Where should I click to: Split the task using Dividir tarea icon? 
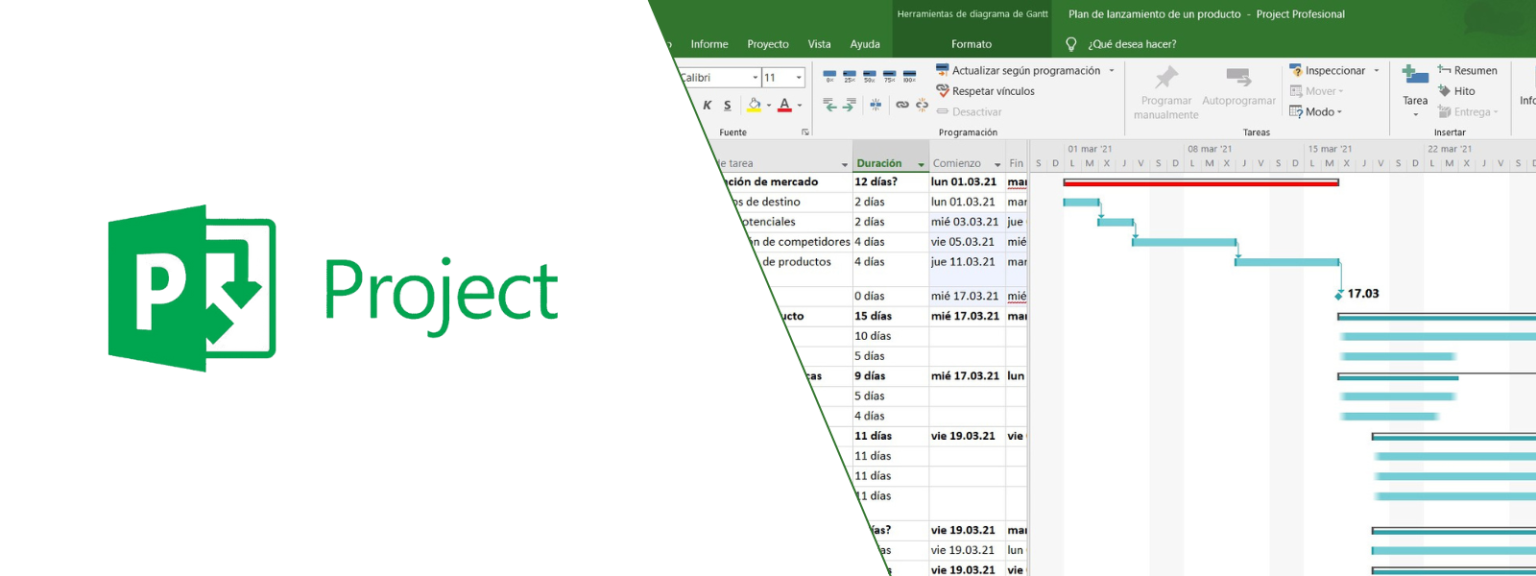point(875,104)
